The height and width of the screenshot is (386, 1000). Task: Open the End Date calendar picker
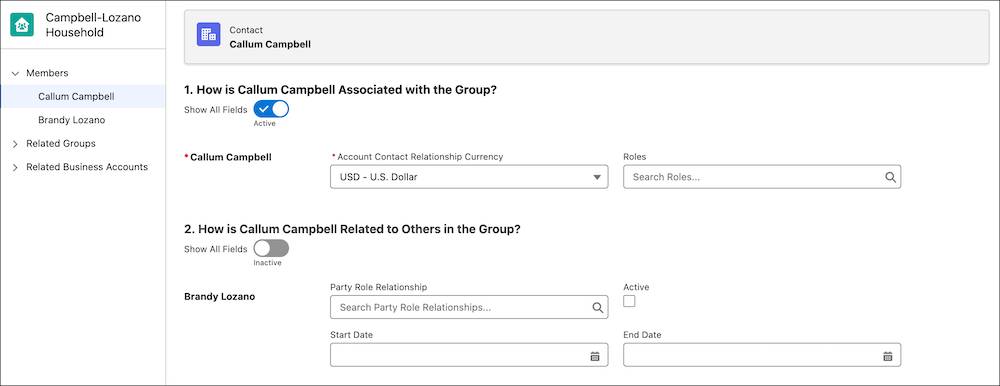(887, 356)
